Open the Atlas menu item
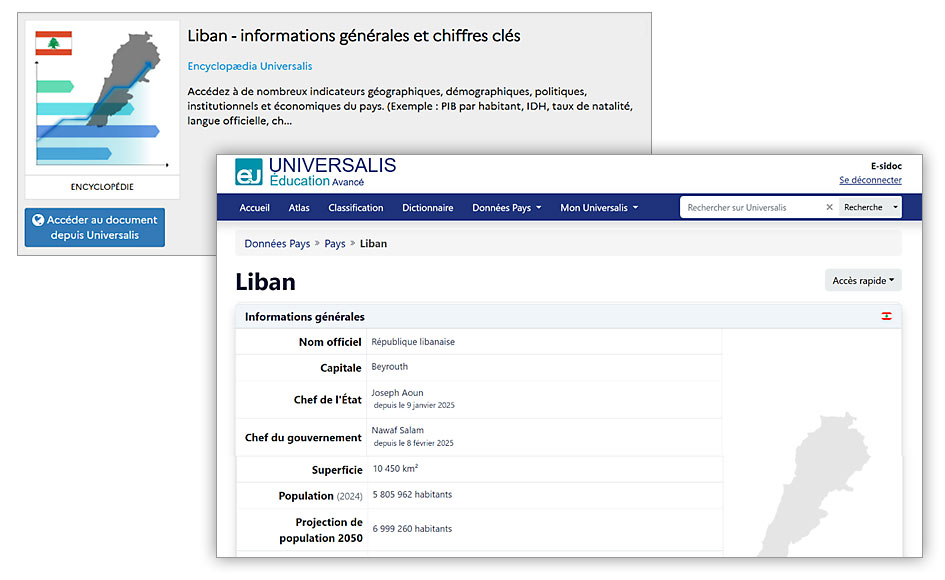 (299, 208)
